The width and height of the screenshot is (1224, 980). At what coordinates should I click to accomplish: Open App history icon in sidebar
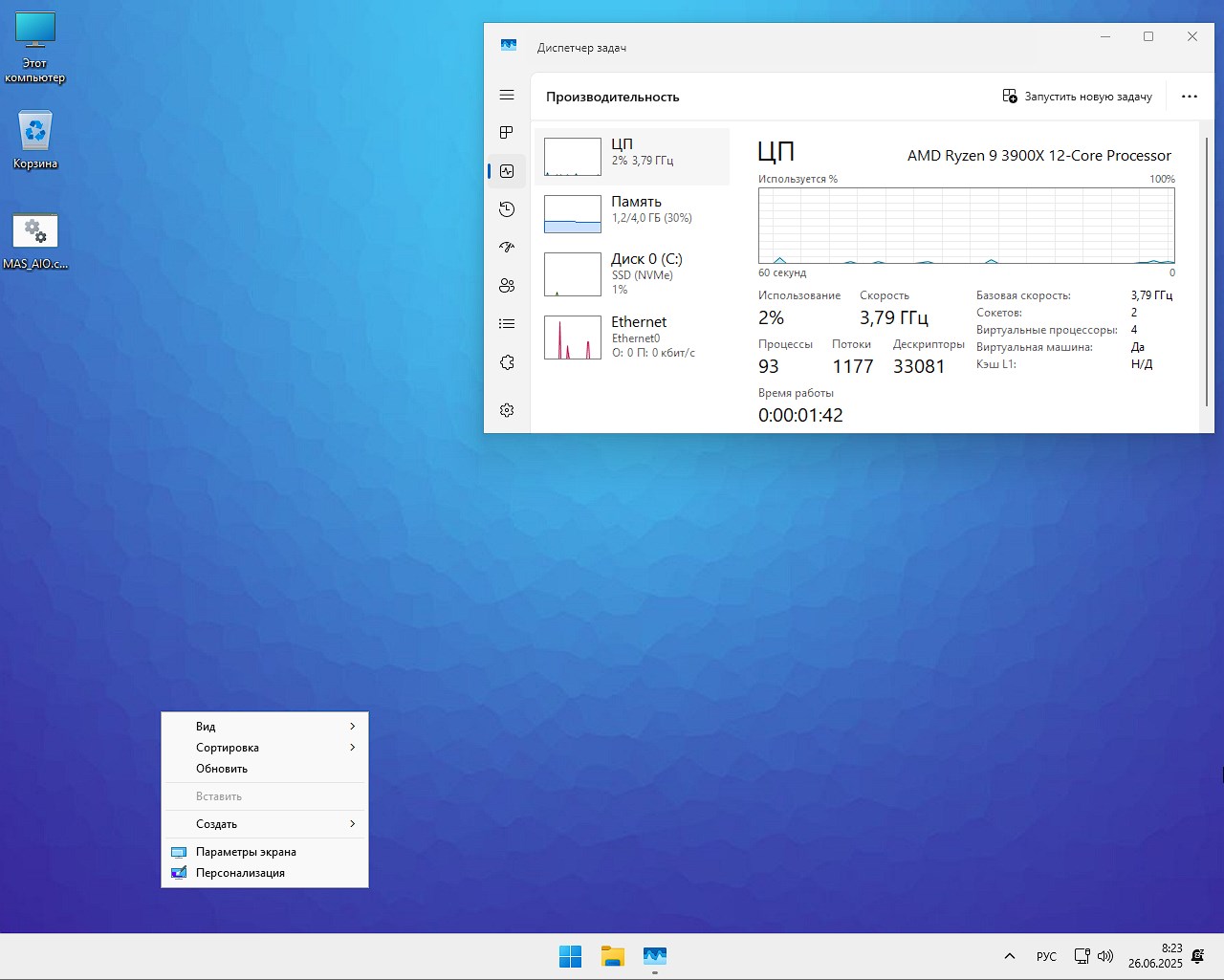[507, 209]
